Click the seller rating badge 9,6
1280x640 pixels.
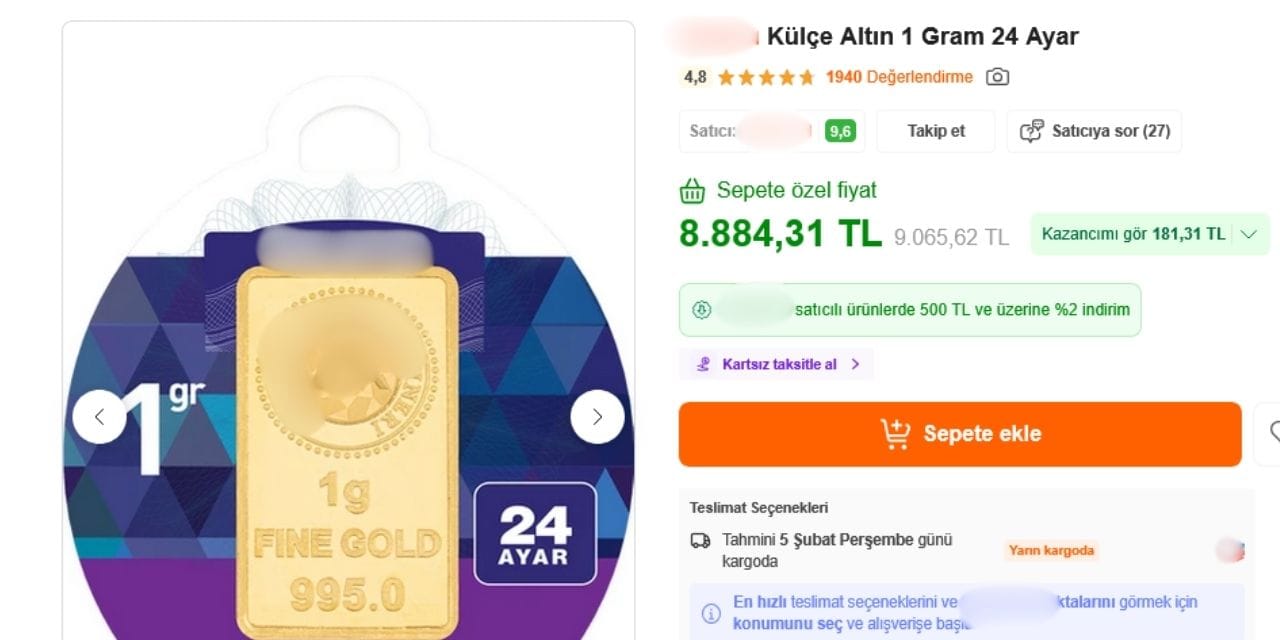(840, 131)
